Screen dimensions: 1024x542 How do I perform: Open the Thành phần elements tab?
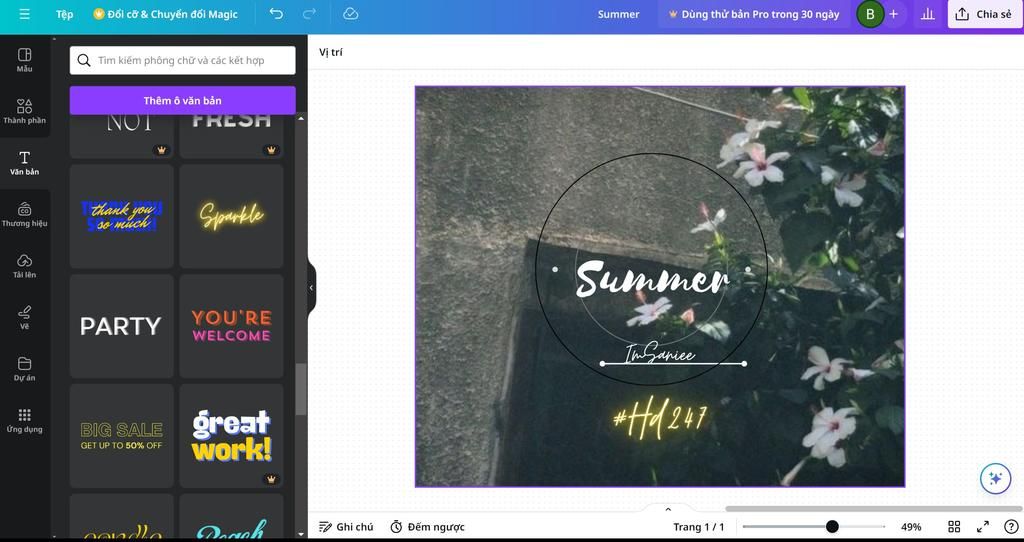[25, 112]
